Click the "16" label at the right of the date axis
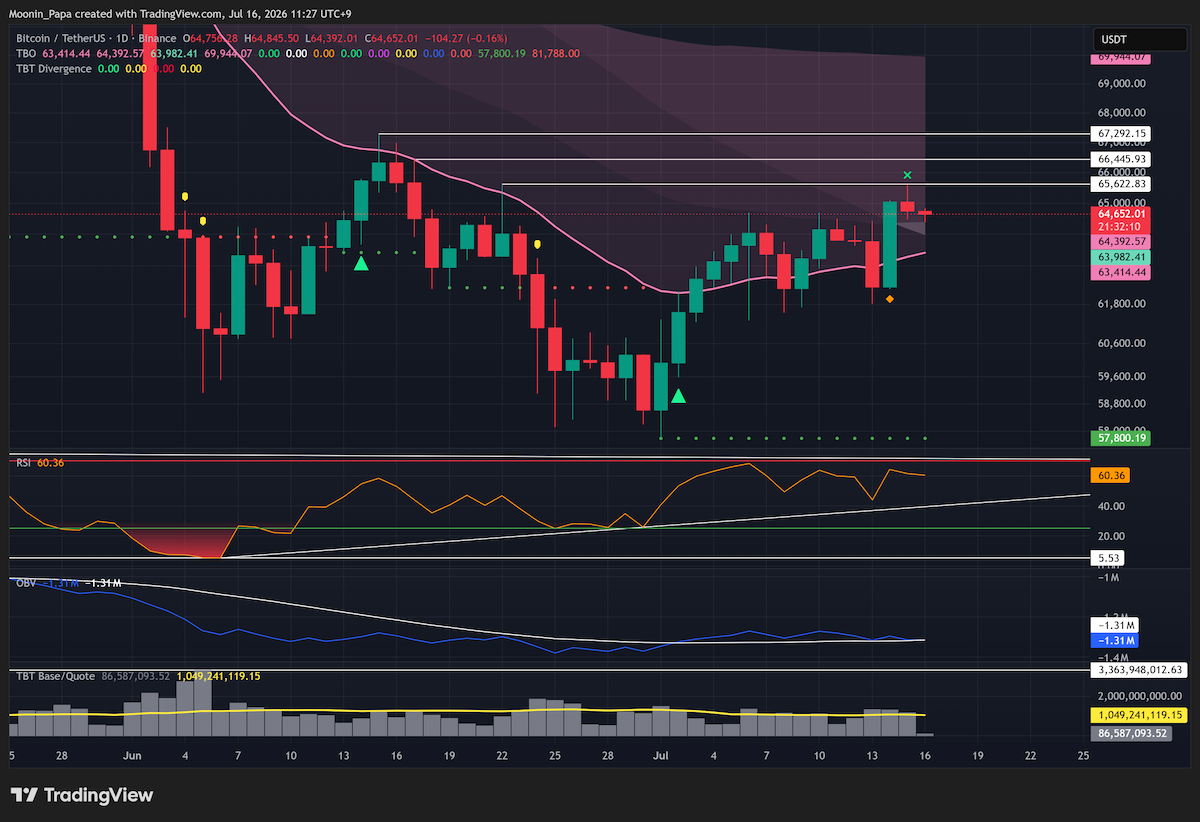This screenshot has width=1200, height=822. tap(925, 755)
